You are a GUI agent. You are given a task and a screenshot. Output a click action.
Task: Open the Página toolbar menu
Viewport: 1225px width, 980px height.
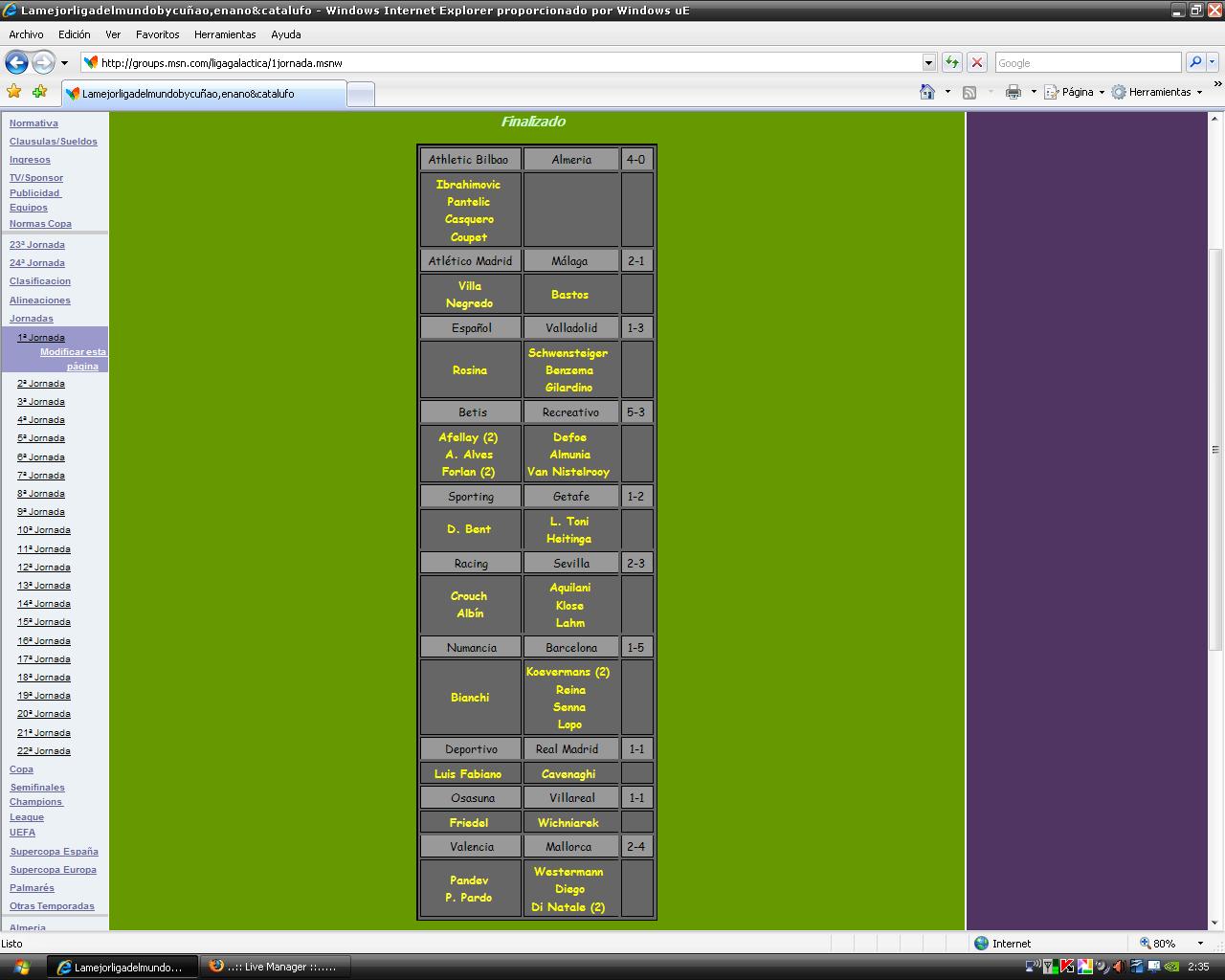(1074, 92)
